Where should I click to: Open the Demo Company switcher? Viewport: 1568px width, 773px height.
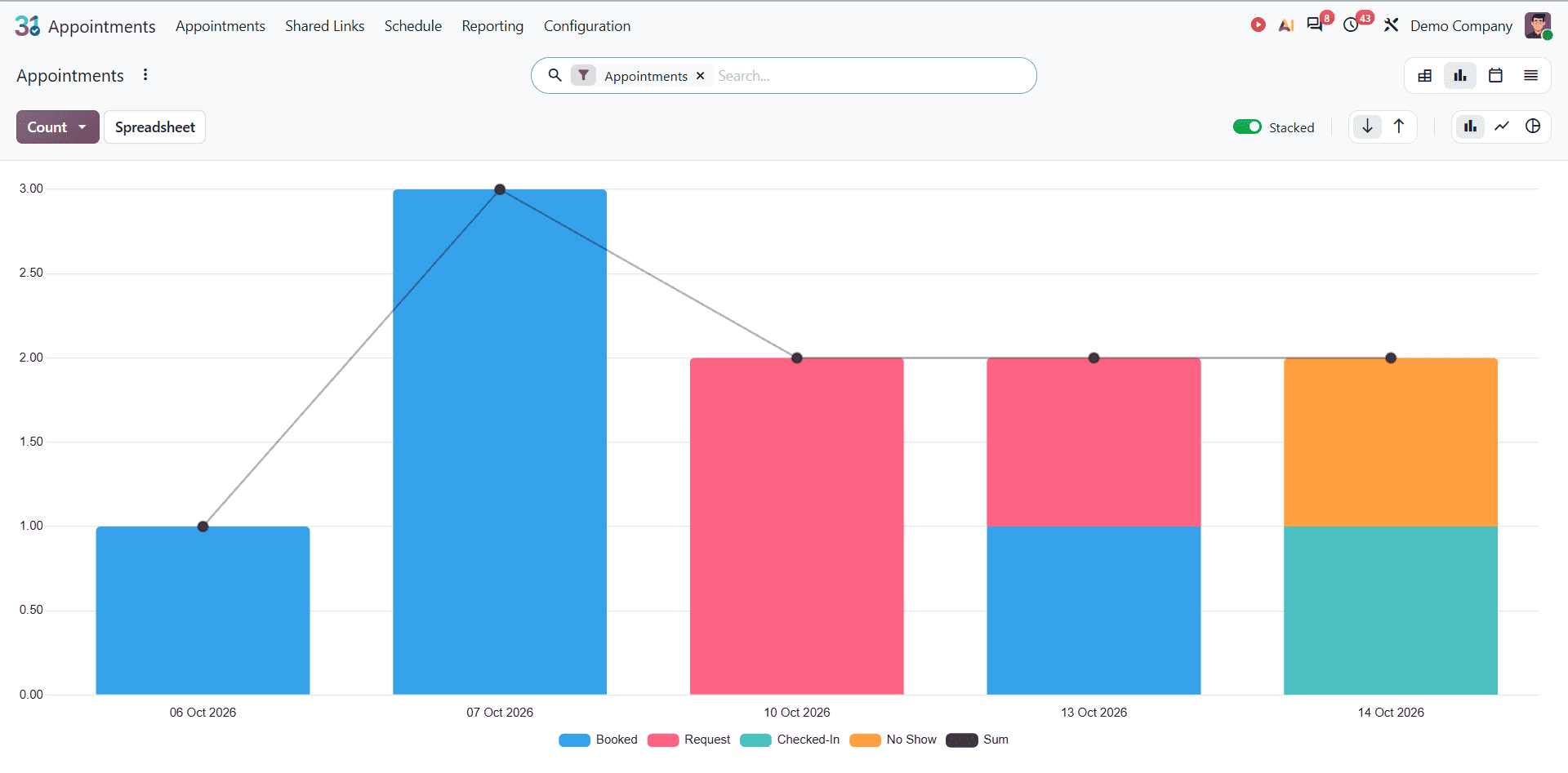click(x=1461, y=26)
